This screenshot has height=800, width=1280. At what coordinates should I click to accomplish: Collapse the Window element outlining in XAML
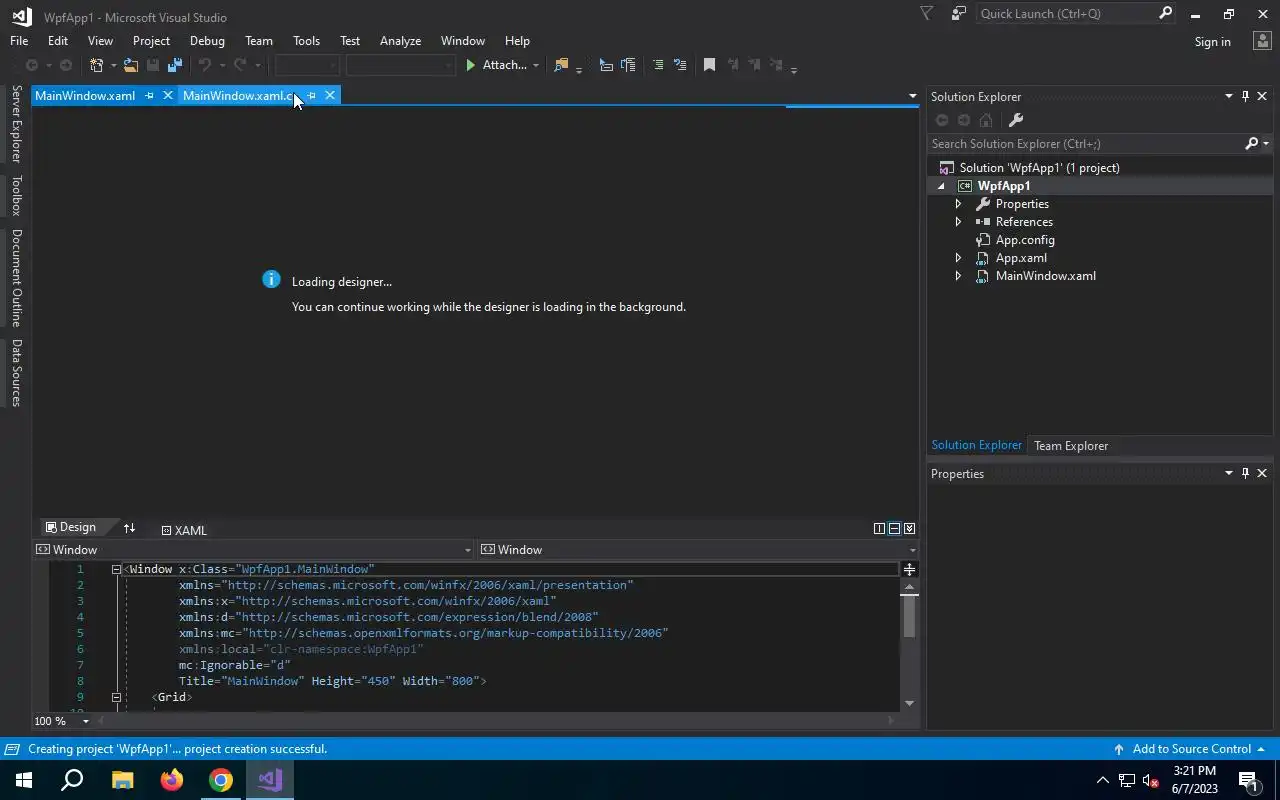tap(116, 569)
